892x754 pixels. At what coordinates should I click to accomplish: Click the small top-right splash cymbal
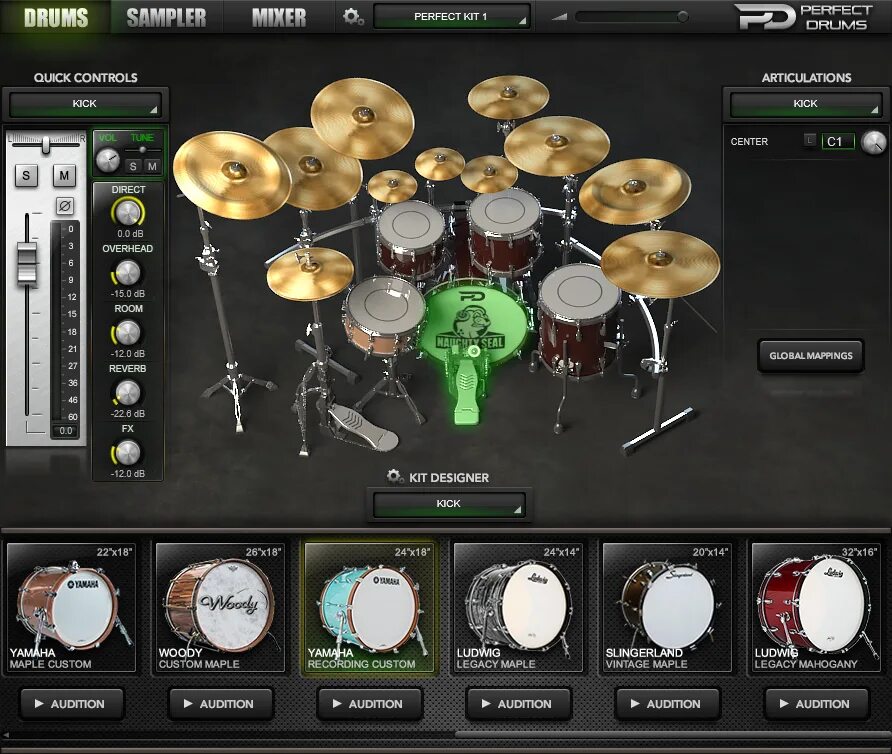point(508,97)
